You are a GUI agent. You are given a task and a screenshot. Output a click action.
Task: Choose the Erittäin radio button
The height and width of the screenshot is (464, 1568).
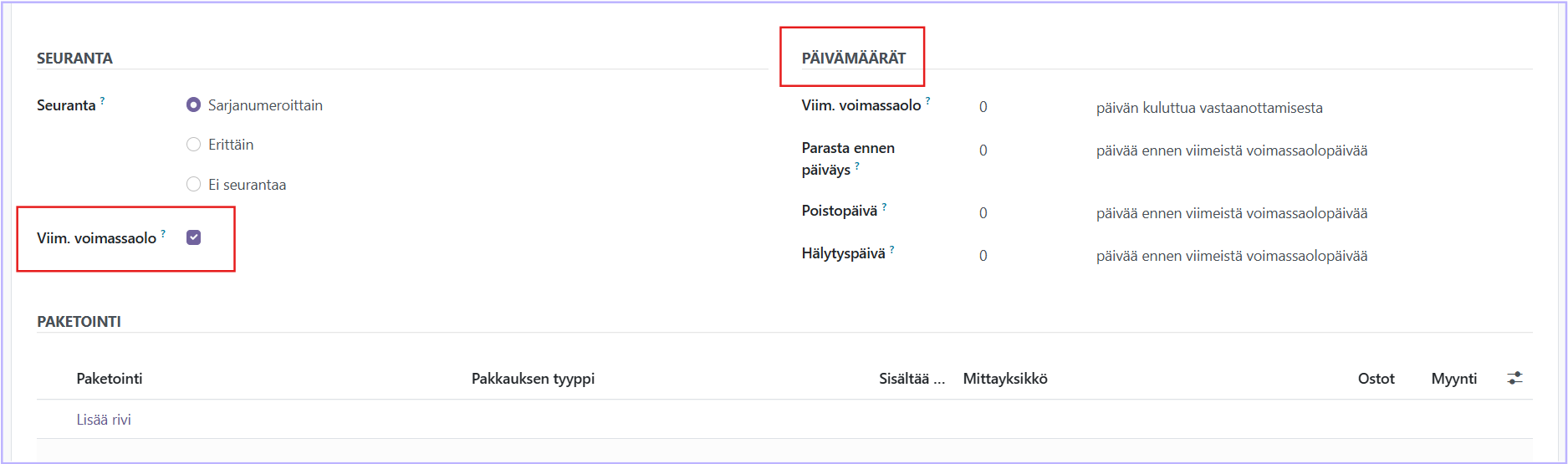point(194,145)
